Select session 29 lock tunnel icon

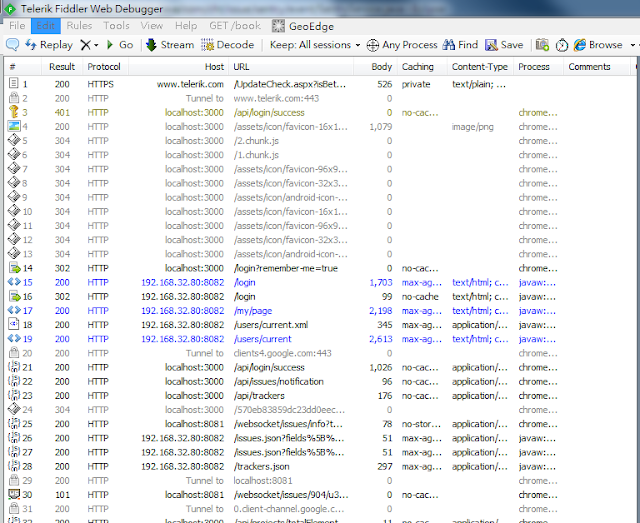(14, 480)
